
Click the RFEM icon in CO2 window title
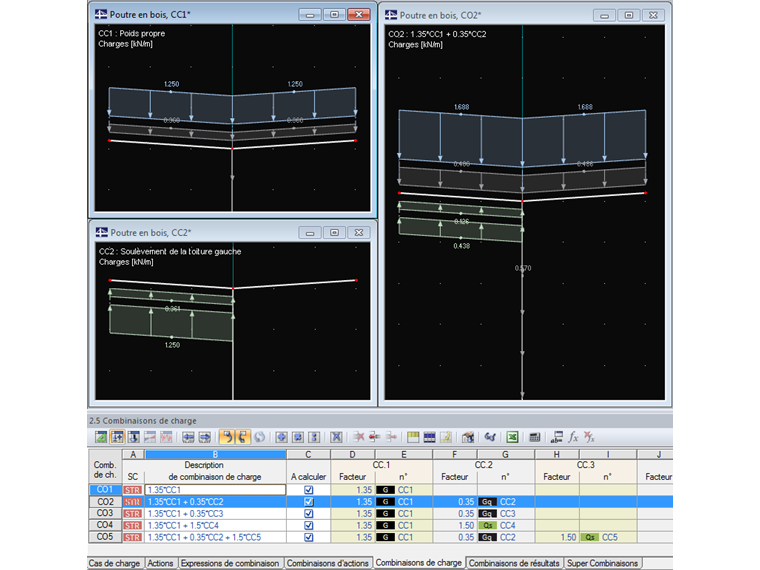[391, 15]
